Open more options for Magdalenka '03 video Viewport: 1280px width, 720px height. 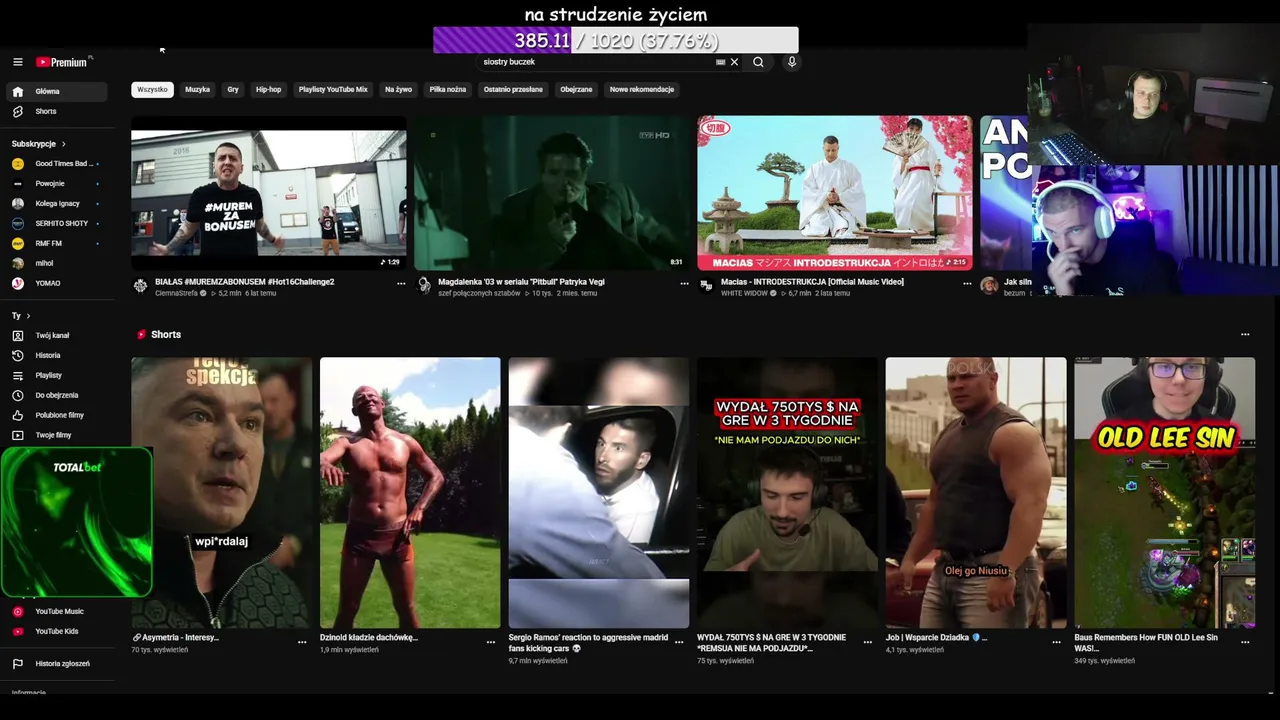point(684,284)
